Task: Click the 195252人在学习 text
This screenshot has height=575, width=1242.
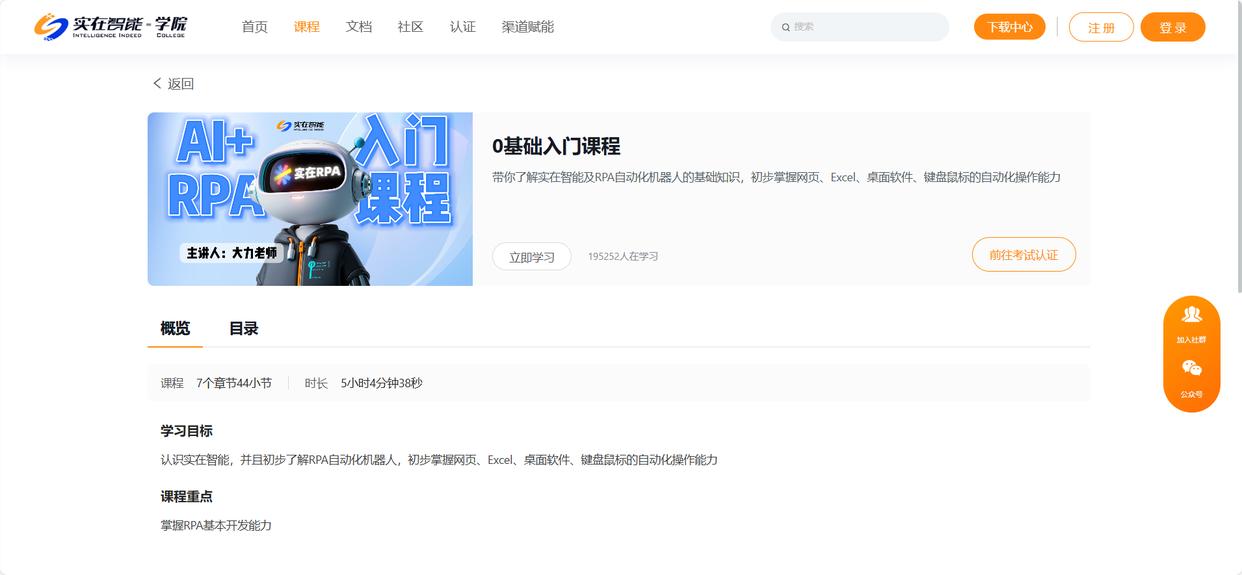Action: pyautogui.click(x=623, y=256)
